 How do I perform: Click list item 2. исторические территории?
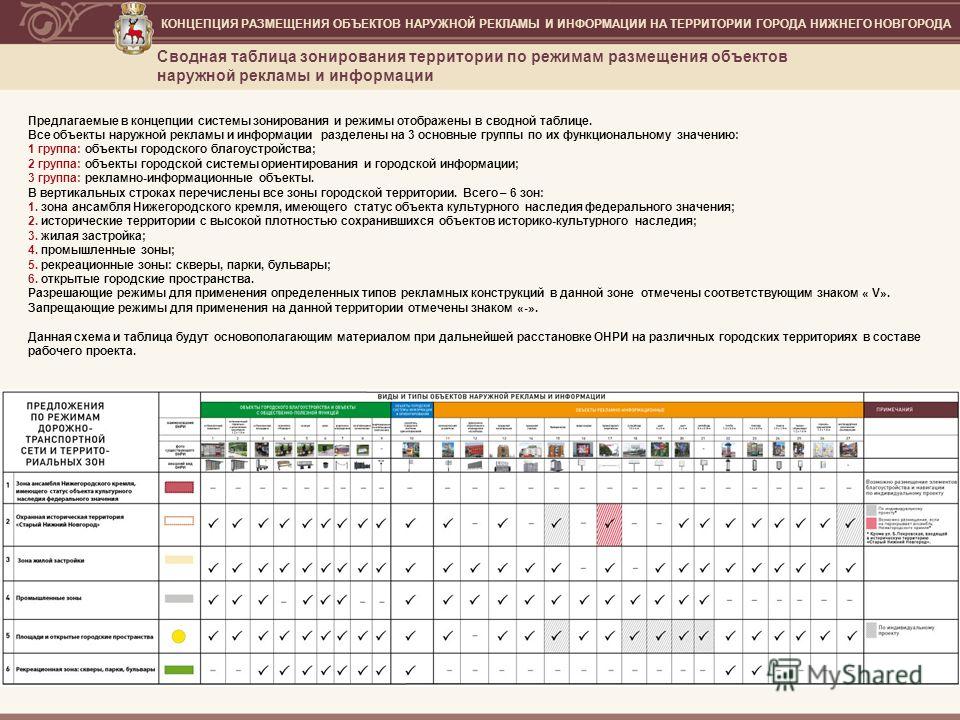pos(362,221)
